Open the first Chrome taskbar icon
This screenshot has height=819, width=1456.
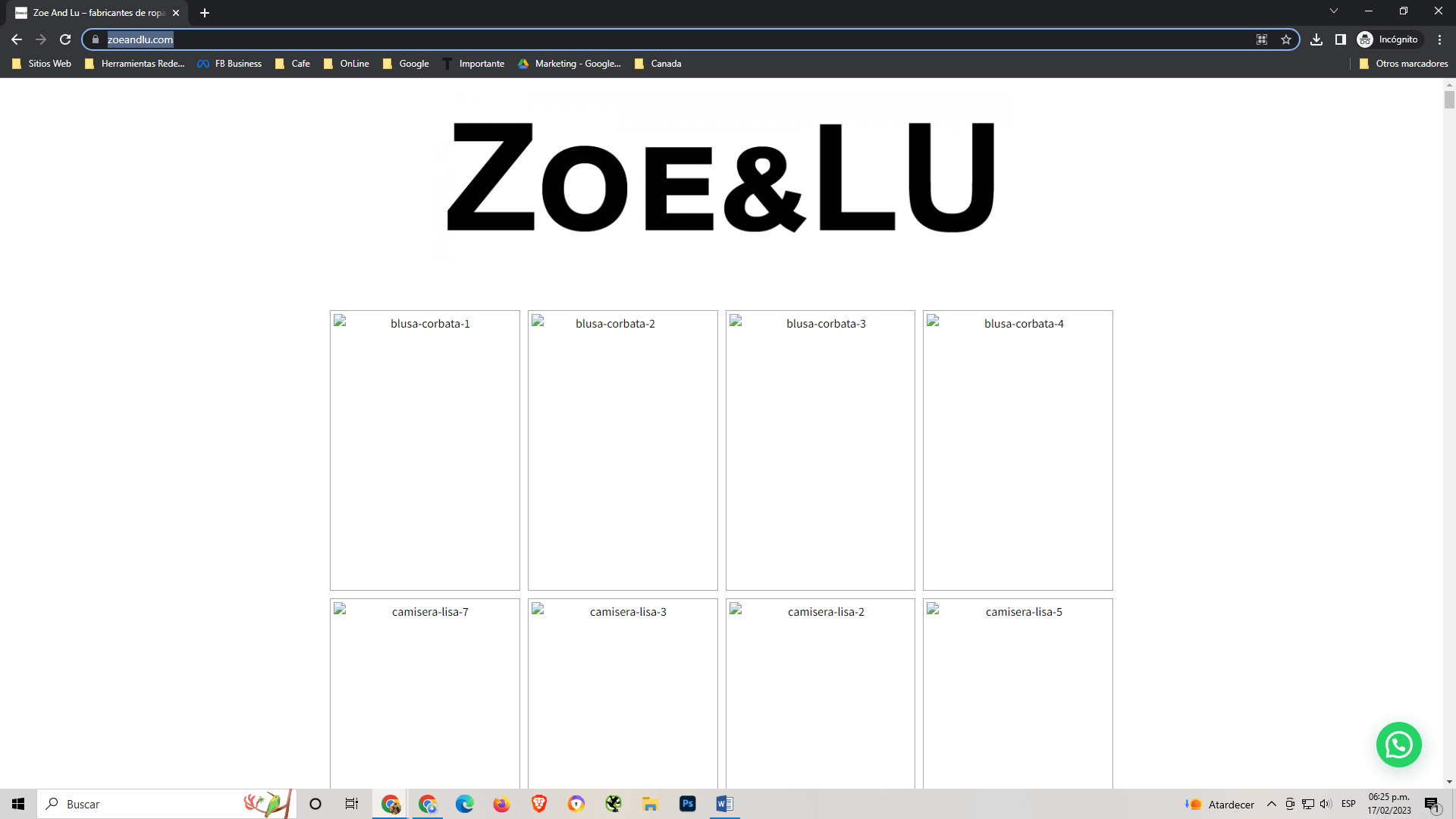point(391,804)
